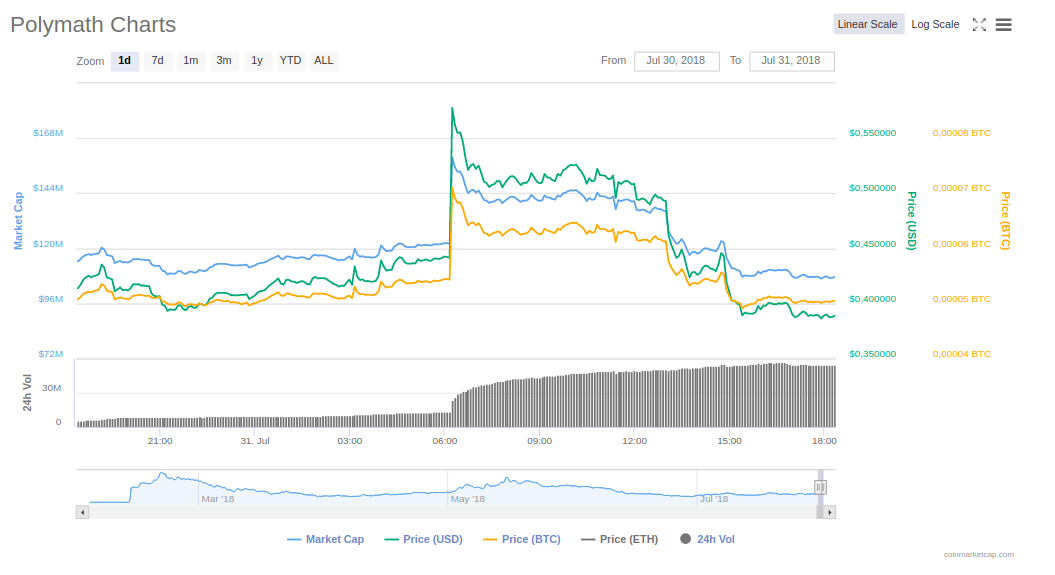Image resolution: width=1055 pixels, height=575 pixels.
Task: Click the 30M volume axis label
Action: point(52,389)
